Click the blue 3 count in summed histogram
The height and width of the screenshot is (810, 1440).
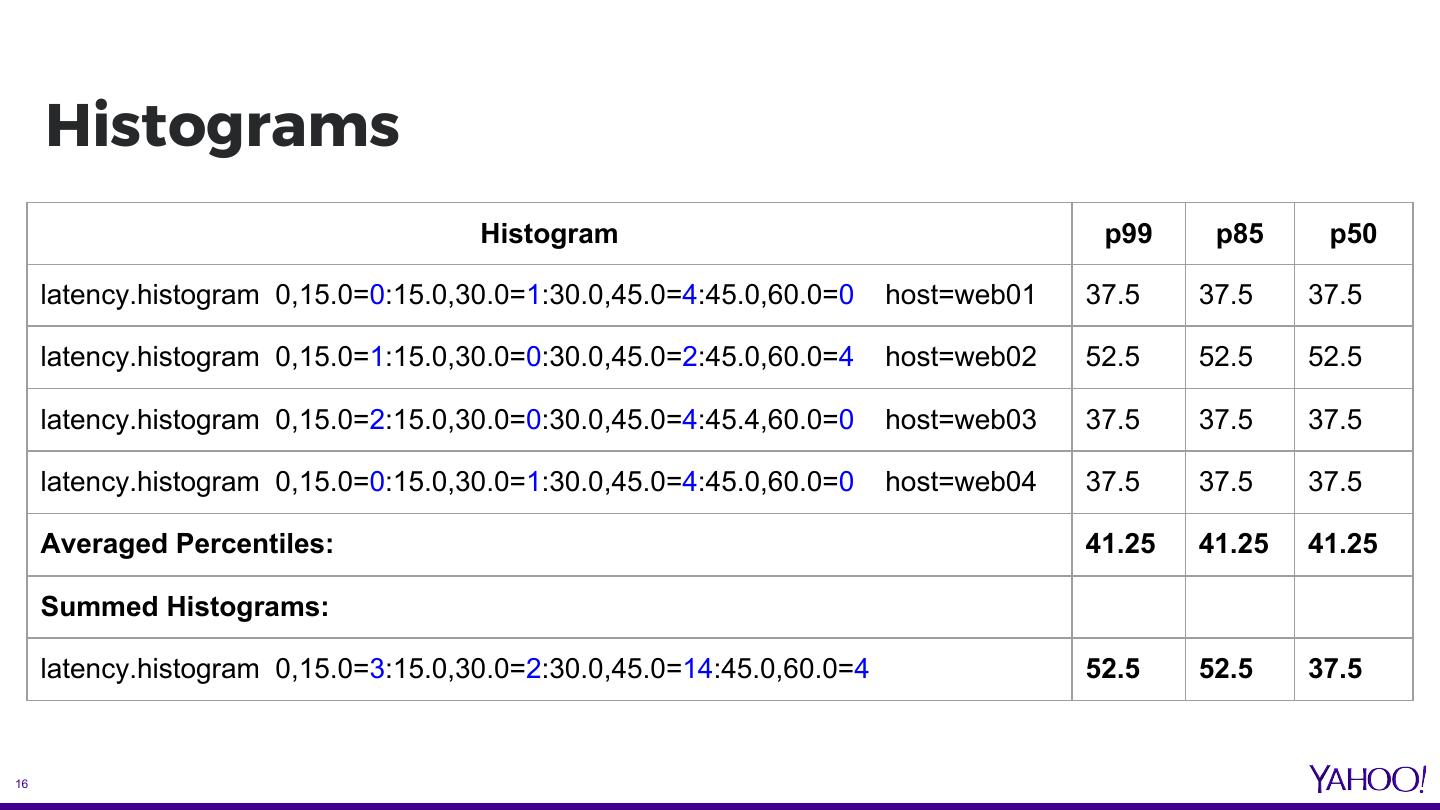click(x=377, y=669)
